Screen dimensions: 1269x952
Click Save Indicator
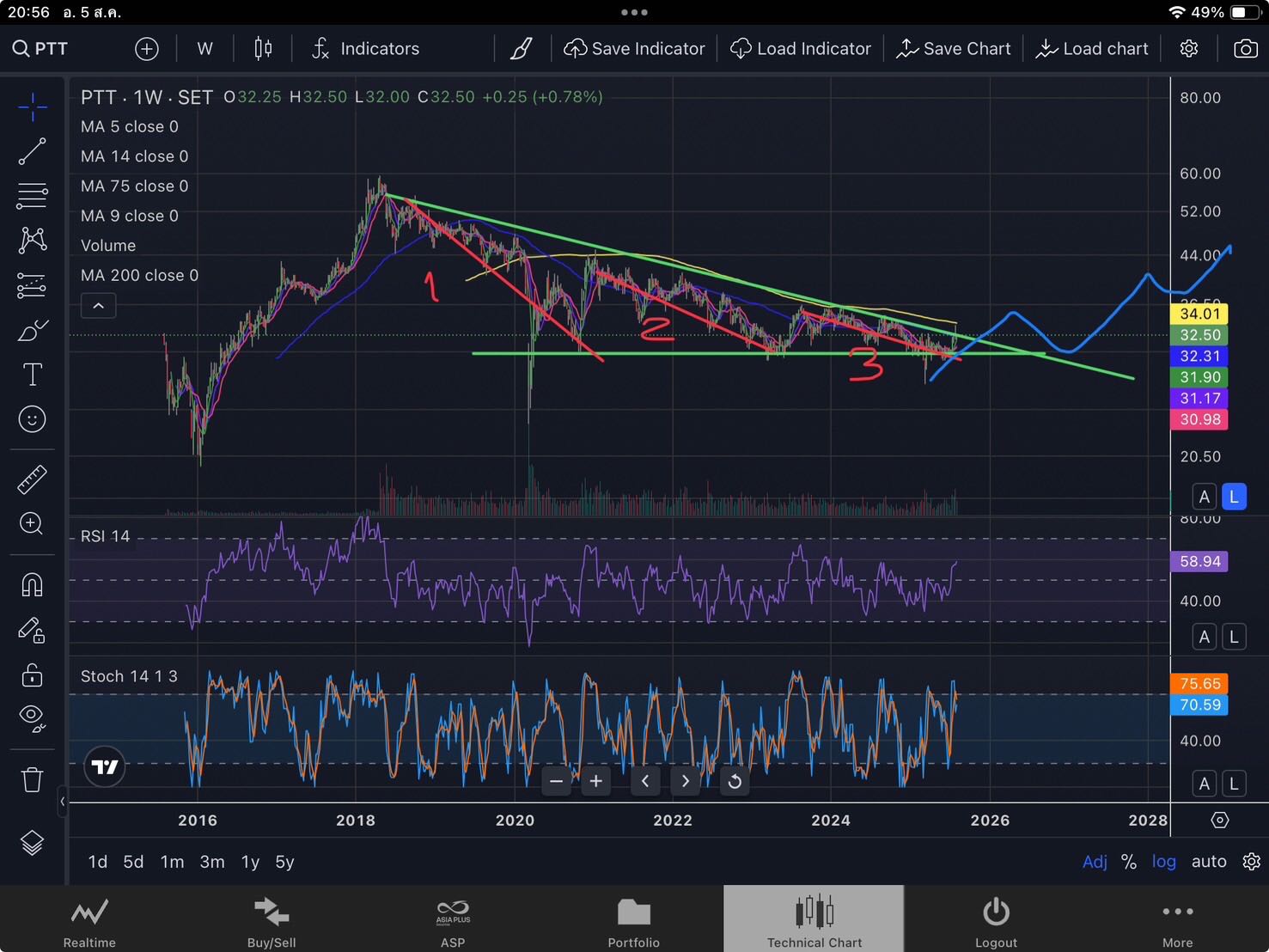click(634, 49)
